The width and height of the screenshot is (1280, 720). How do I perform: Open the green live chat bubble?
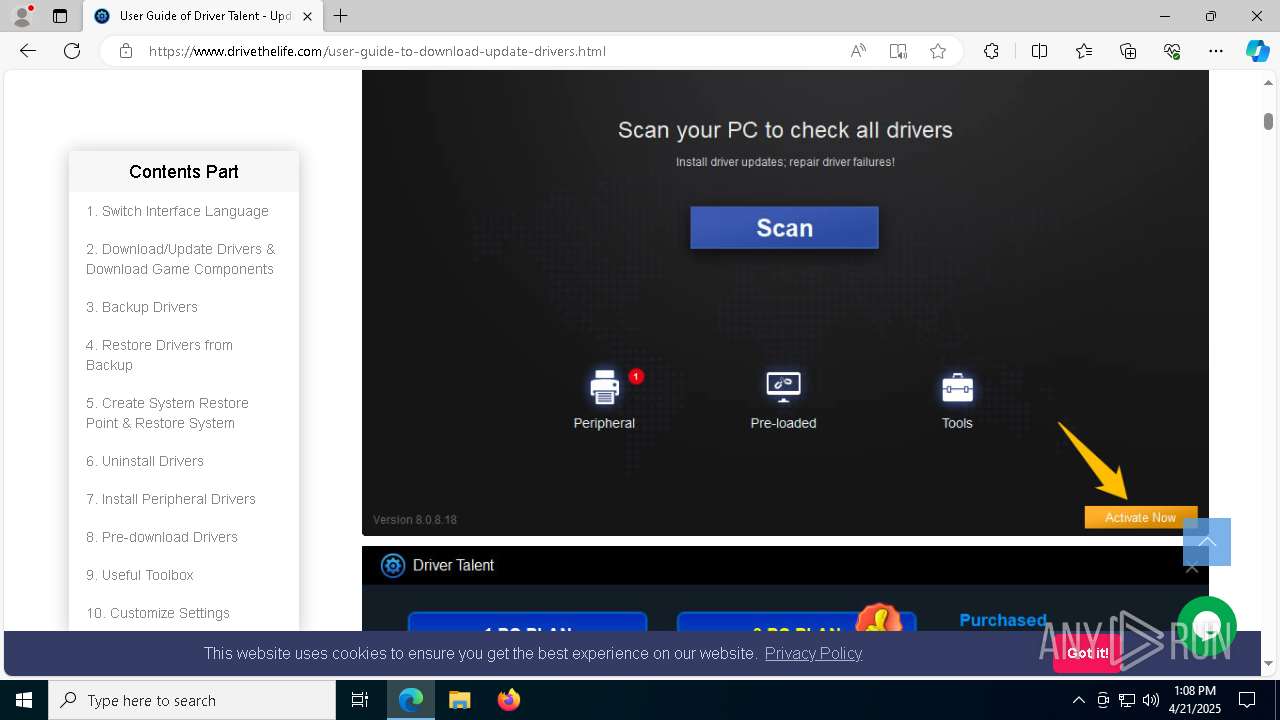[1207, 627]
